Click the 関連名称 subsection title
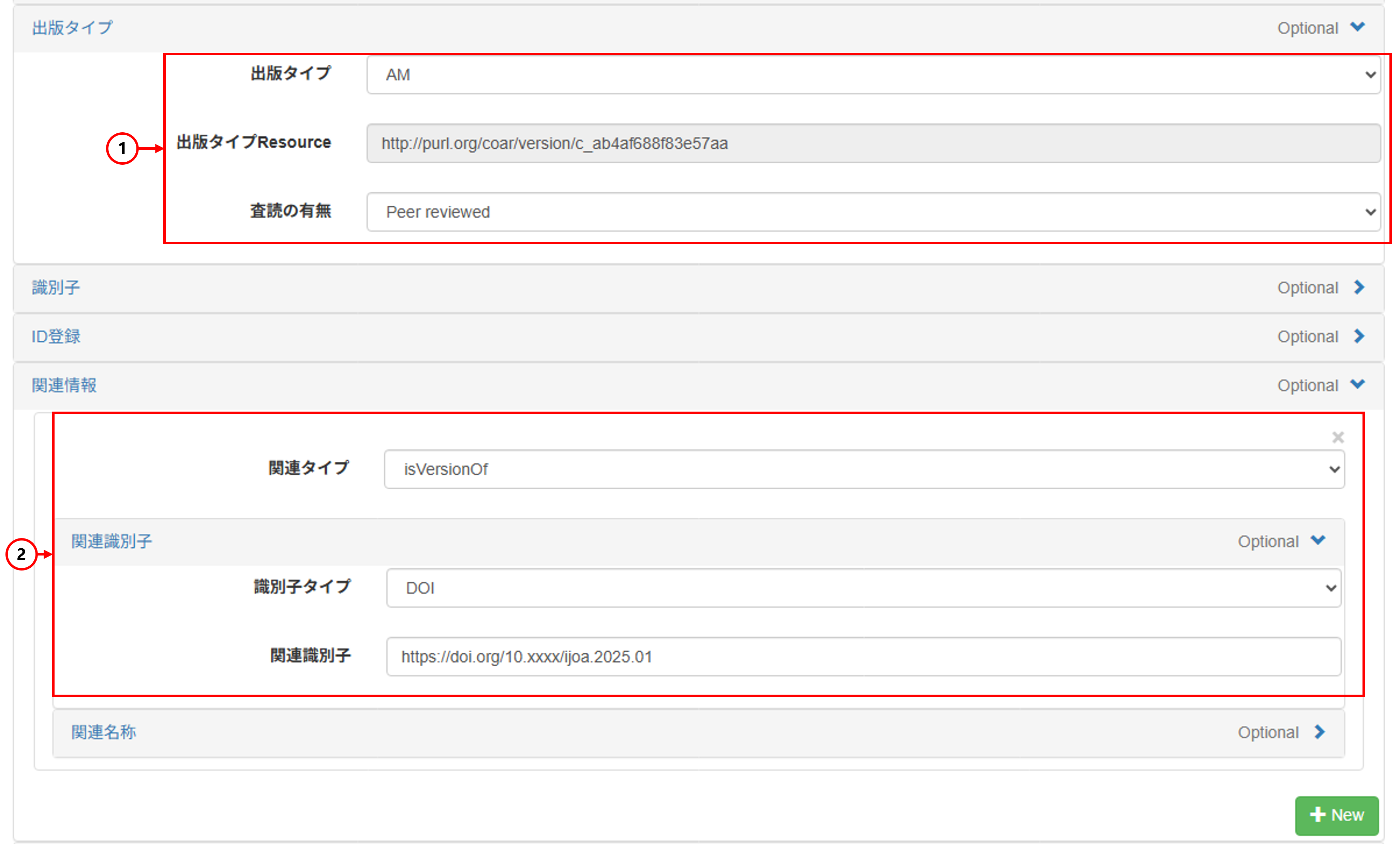This screenshot has height=844, width=1400. point(103,731)
